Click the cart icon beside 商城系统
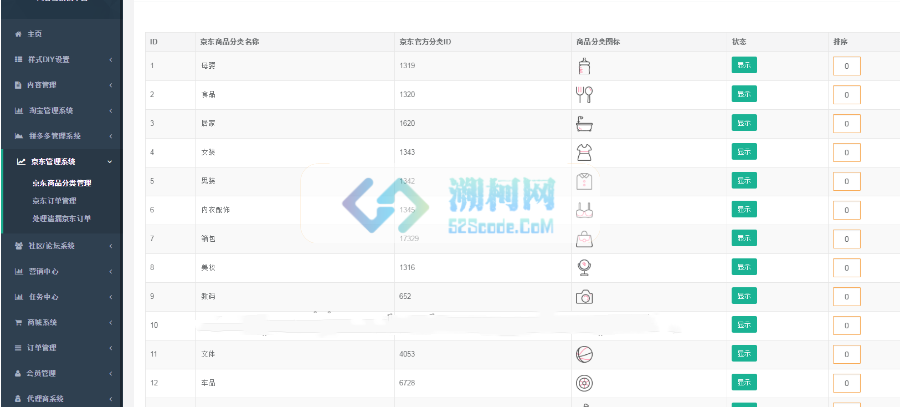This screenshot has width=900, height=407. point(18,323)
